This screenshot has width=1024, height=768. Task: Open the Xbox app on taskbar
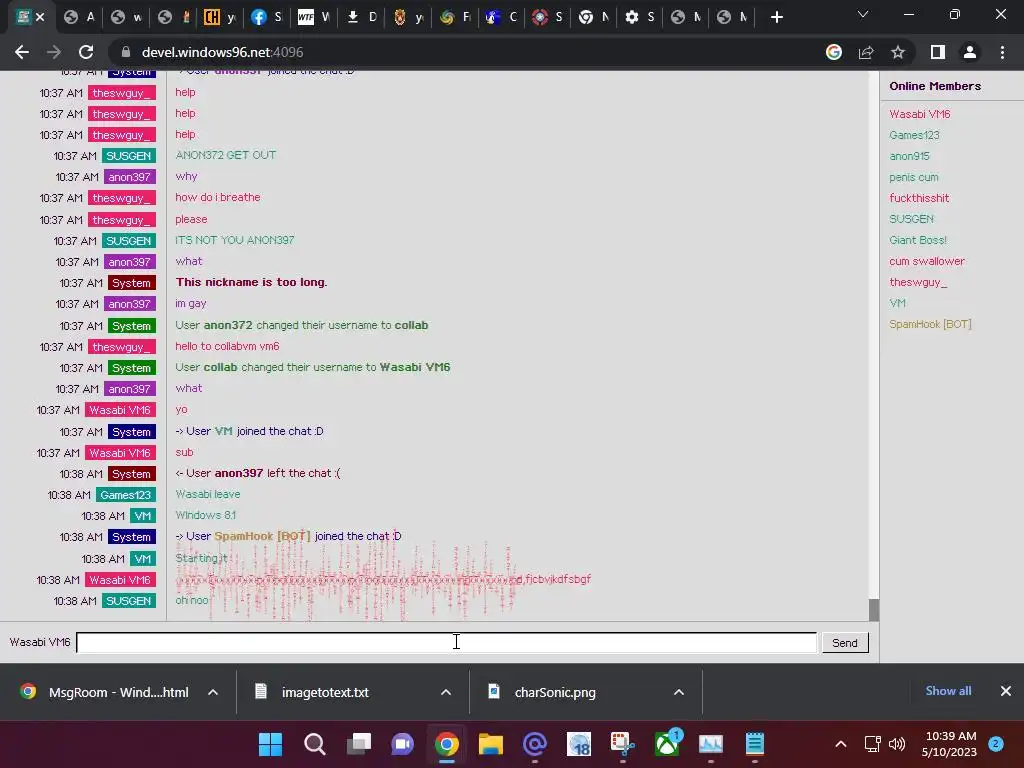coord(667,744)
